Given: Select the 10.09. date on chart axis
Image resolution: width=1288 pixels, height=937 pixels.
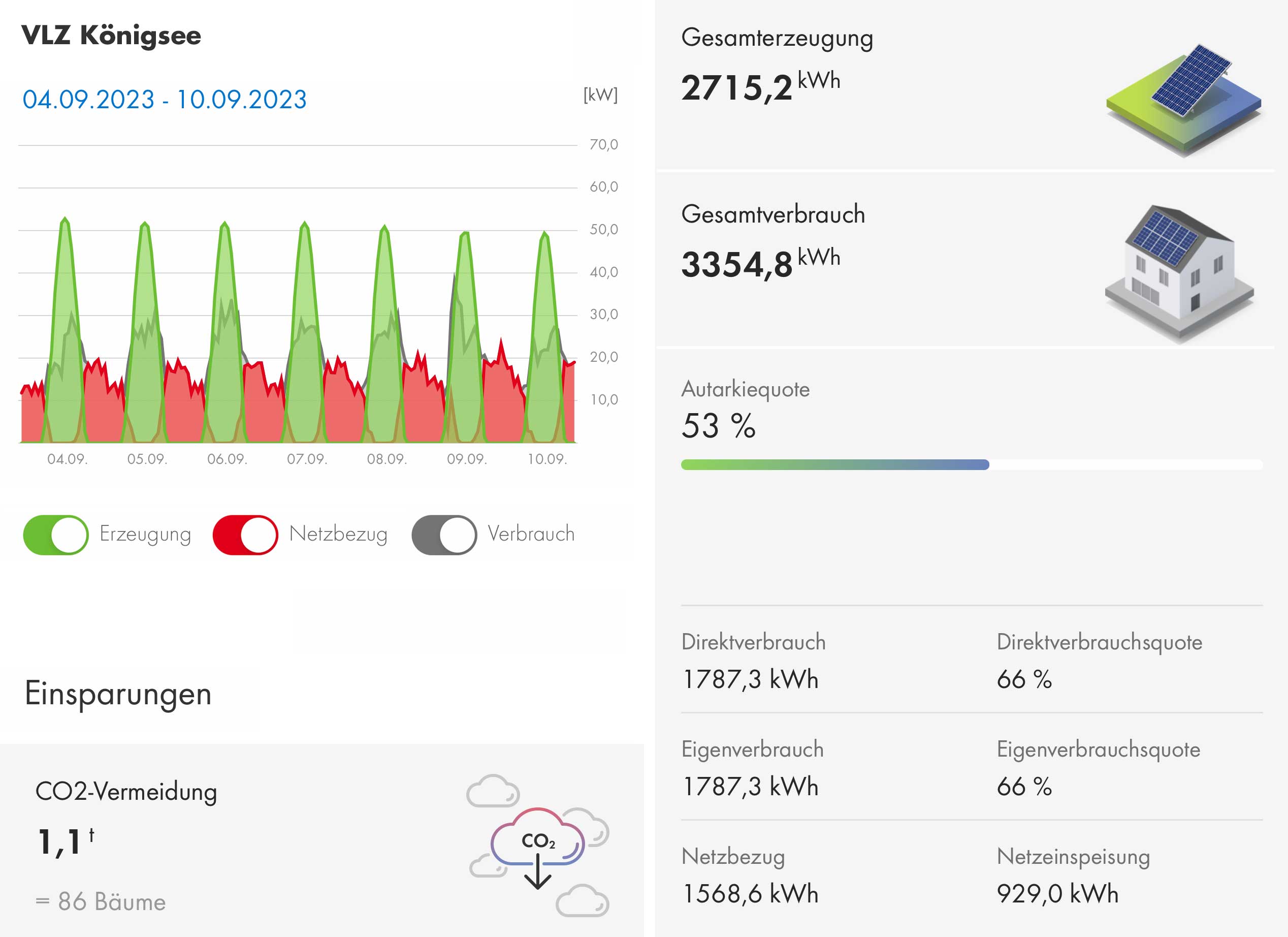Looking at the screenshot, I should click(547, 459).
